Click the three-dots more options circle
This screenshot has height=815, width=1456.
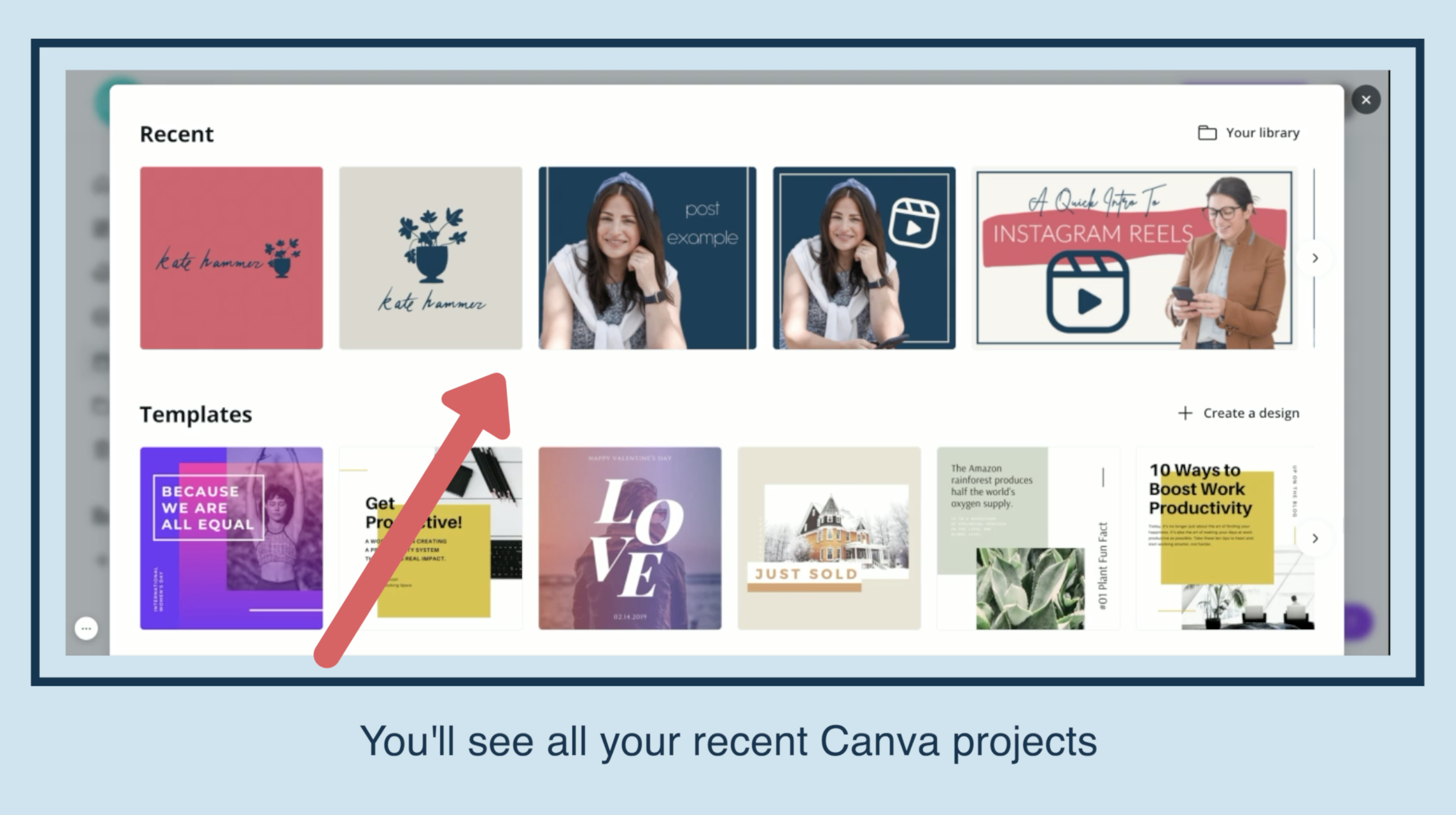coord(86,628)
